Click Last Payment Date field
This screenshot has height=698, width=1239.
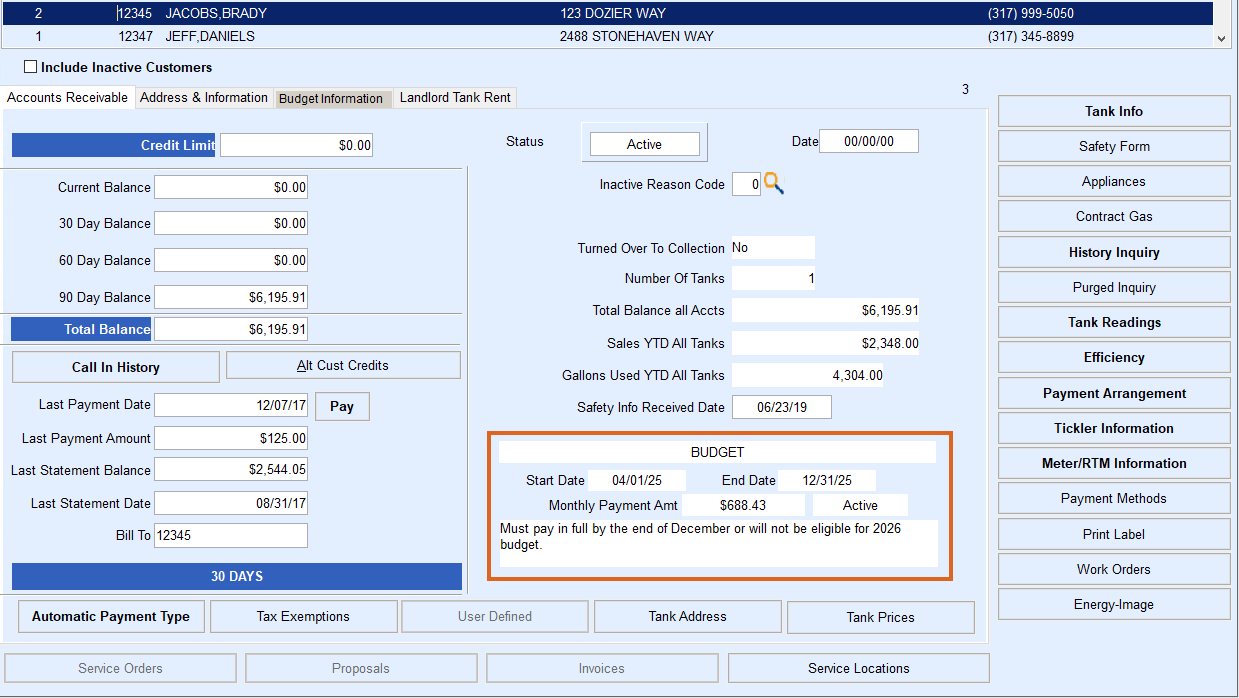pyautogui.click(x=231, y=405)
